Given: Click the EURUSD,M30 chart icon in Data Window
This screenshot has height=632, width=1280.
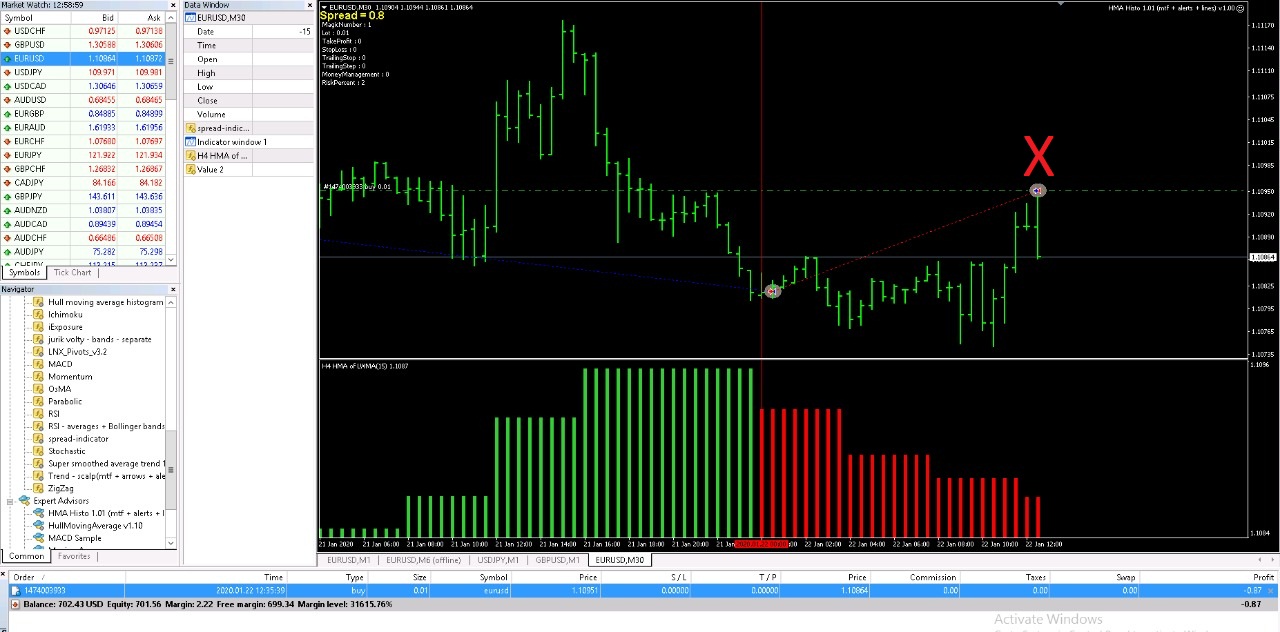Looking at the screenshot, I should coord(191,18).
